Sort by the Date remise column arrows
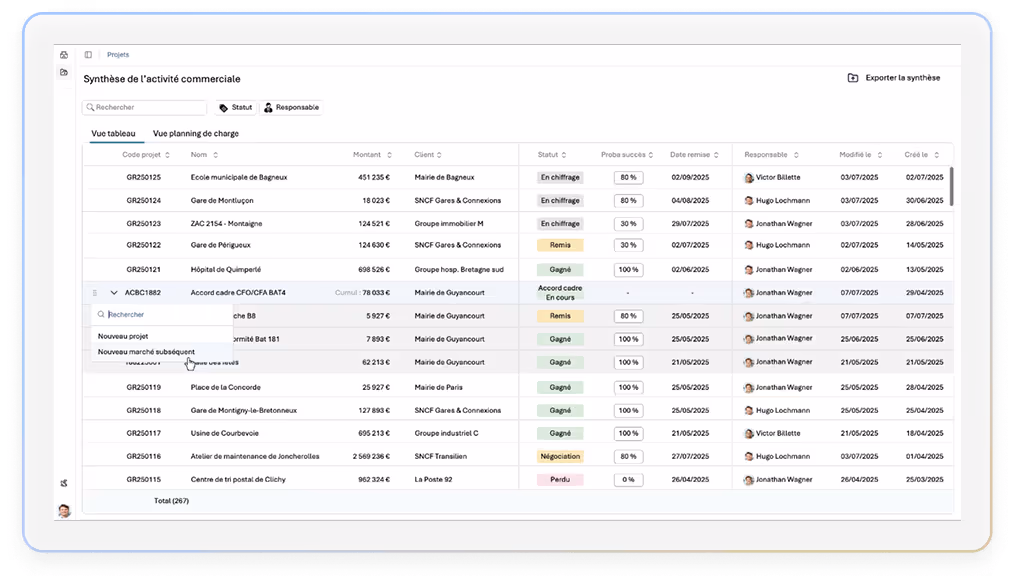Viewport: 1014px width, 584px height. click(716, 155)
